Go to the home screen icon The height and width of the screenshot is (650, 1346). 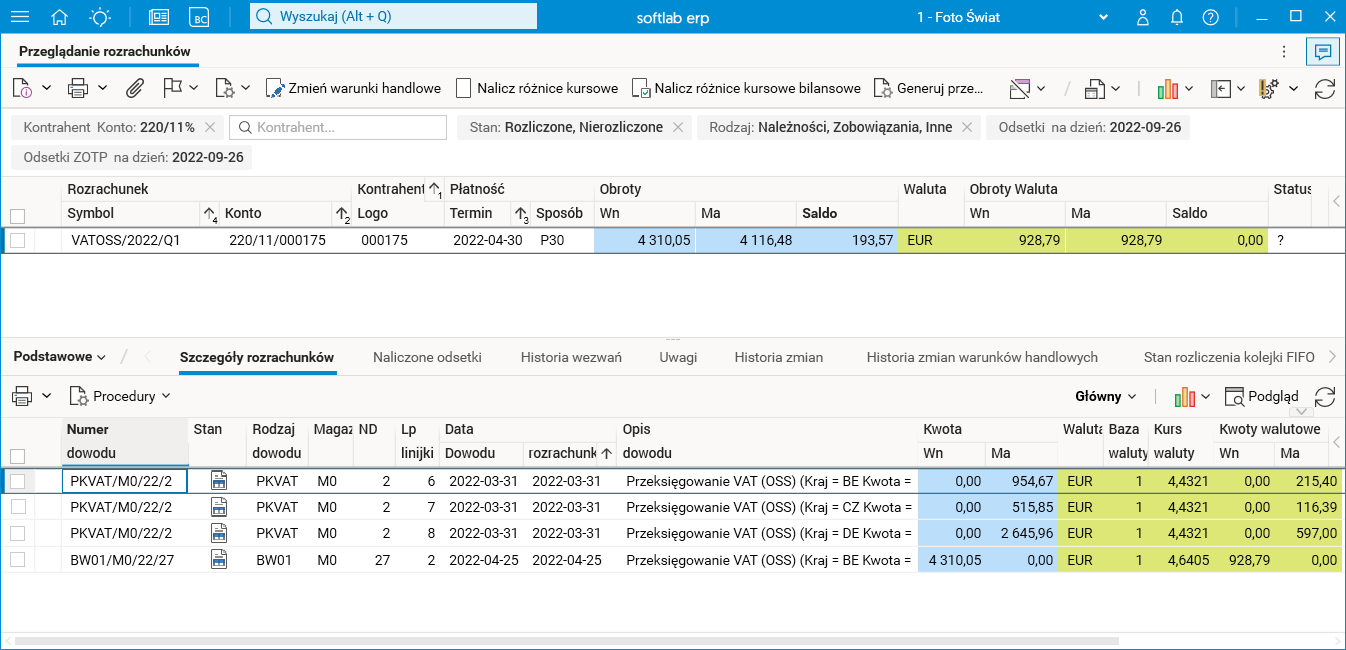(x=60, y=17)
